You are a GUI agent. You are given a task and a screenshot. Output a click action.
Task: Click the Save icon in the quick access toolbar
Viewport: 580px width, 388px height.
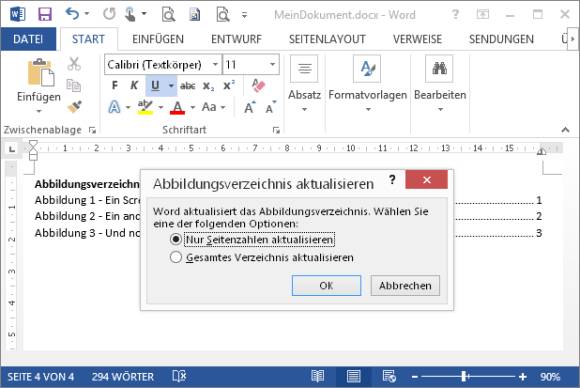45,14
